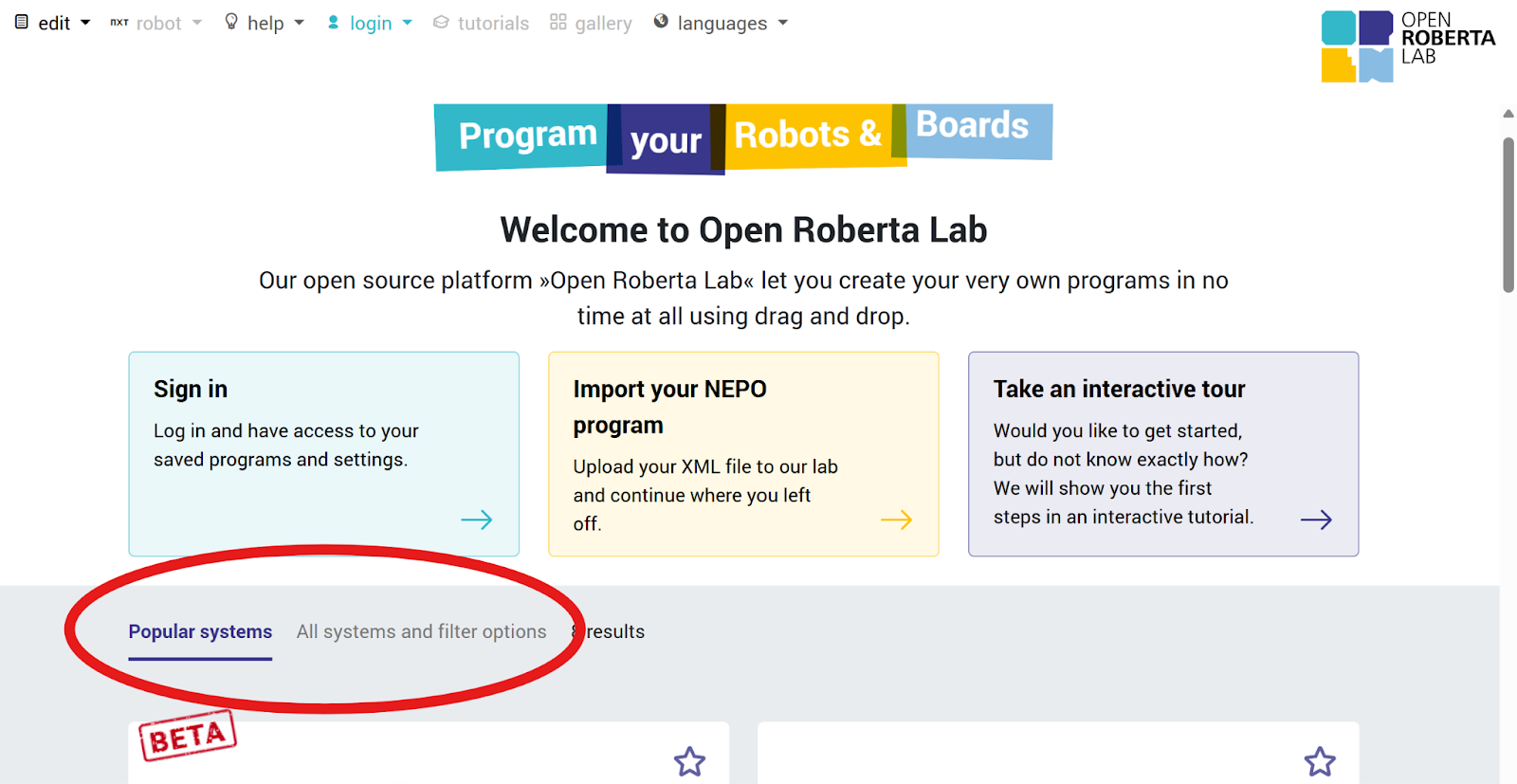The width and height of the screenshot is (1517, 784).
Task: Expand the robot dropdown caret
Action: point(197,23)
